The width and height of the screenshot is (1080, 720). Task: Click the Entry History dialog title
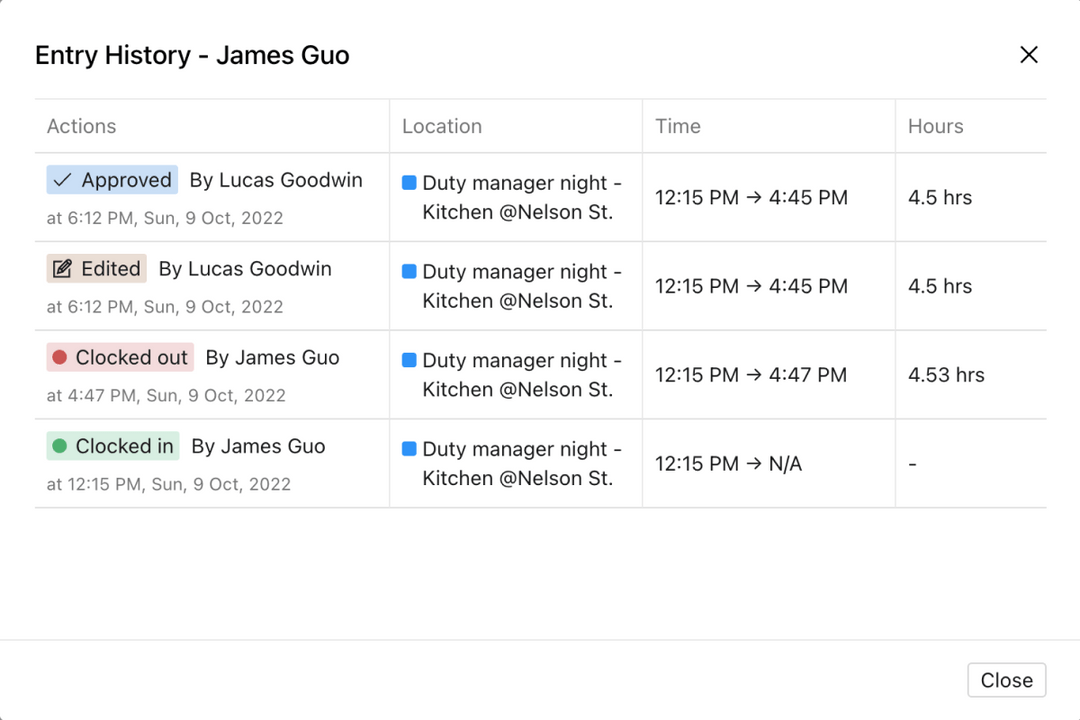[193, 55]
